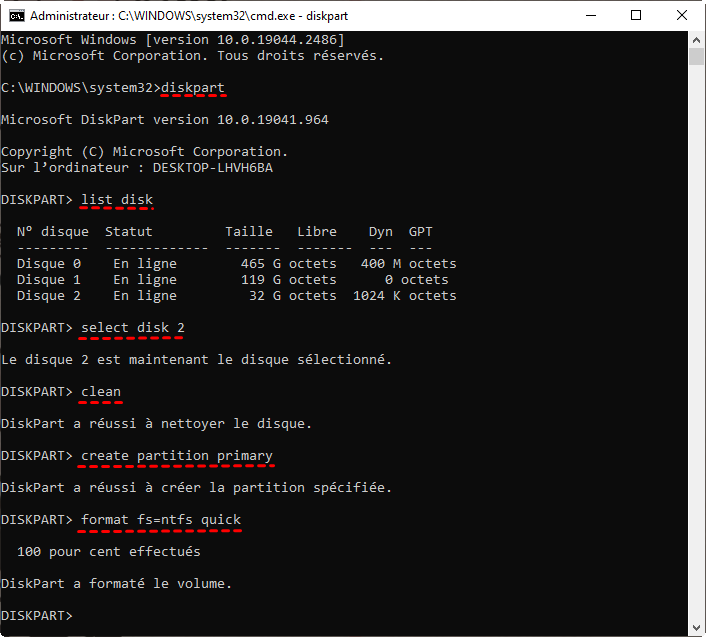Maximize the diskpart command window
This screenshot has height=637, width=706.
click(x=636, y=16)
